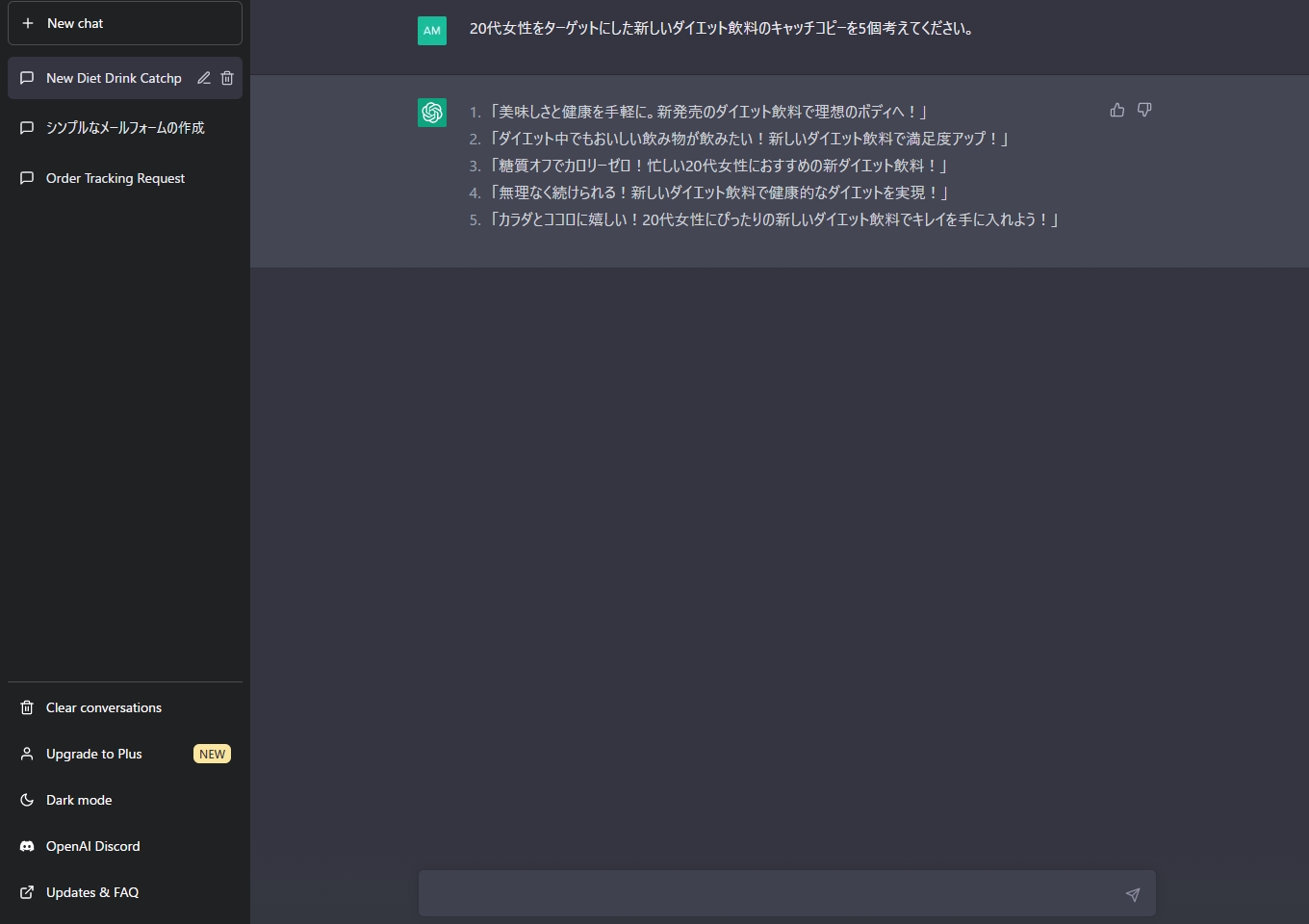Screen dimensions: 1309x924
Task: Click the moon icon beside Dark mode
Action: click(27, 800)
